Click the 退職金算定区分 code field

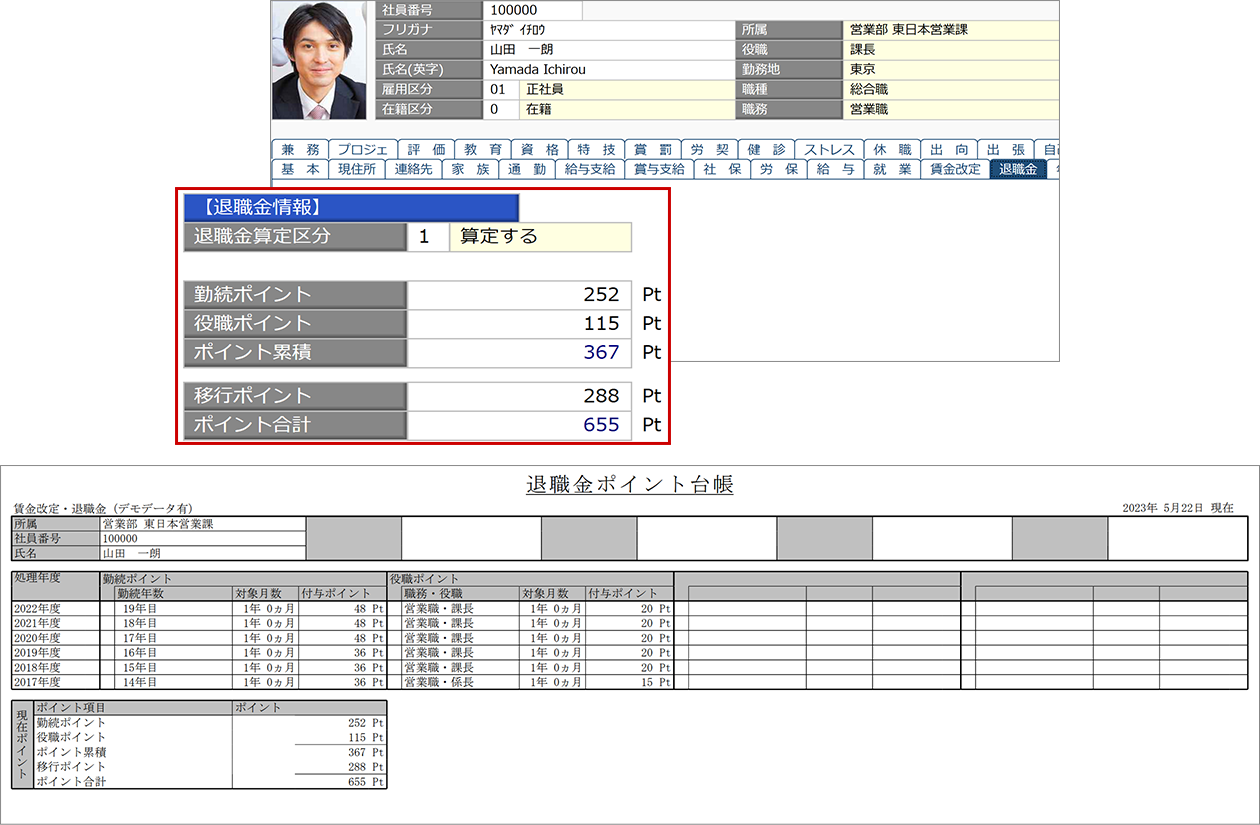pyautogui.click(x=427, y=237)
